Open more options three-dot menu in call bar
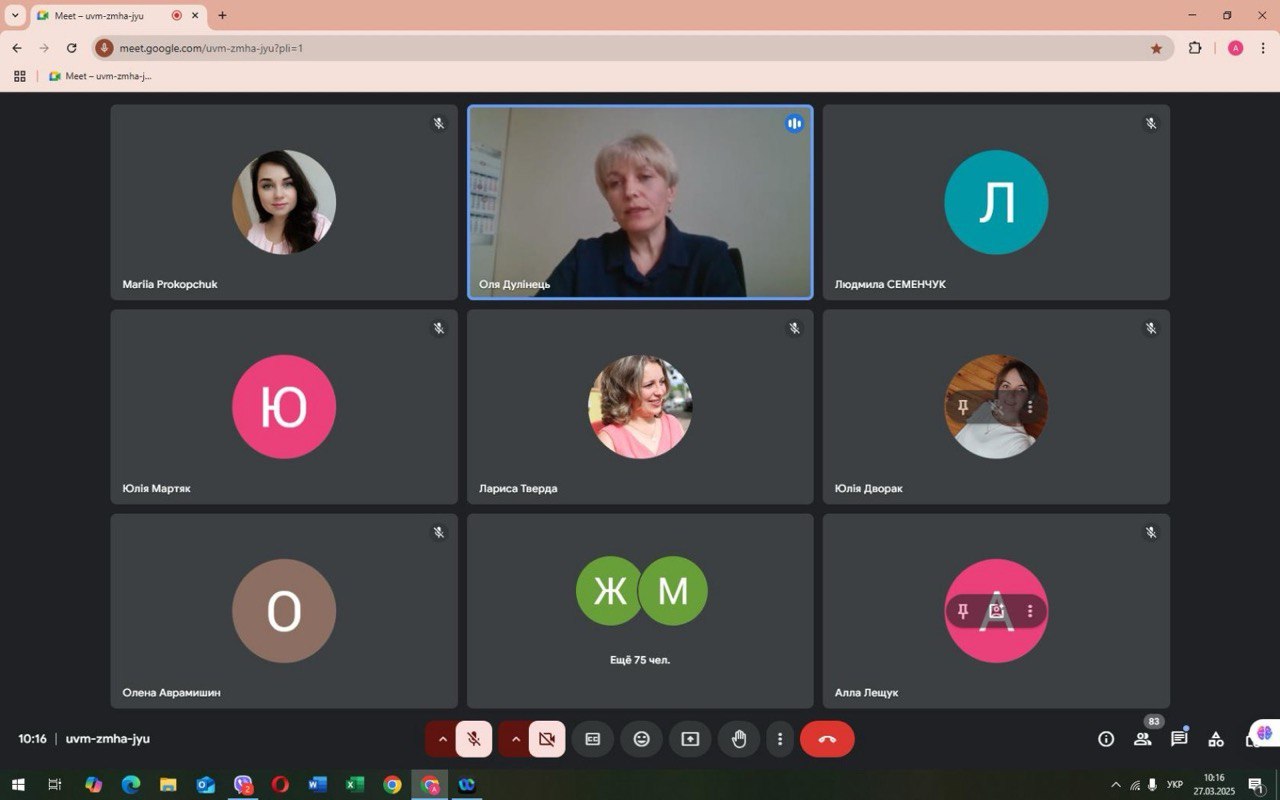The image size is (1280, 800). point(780,739)
